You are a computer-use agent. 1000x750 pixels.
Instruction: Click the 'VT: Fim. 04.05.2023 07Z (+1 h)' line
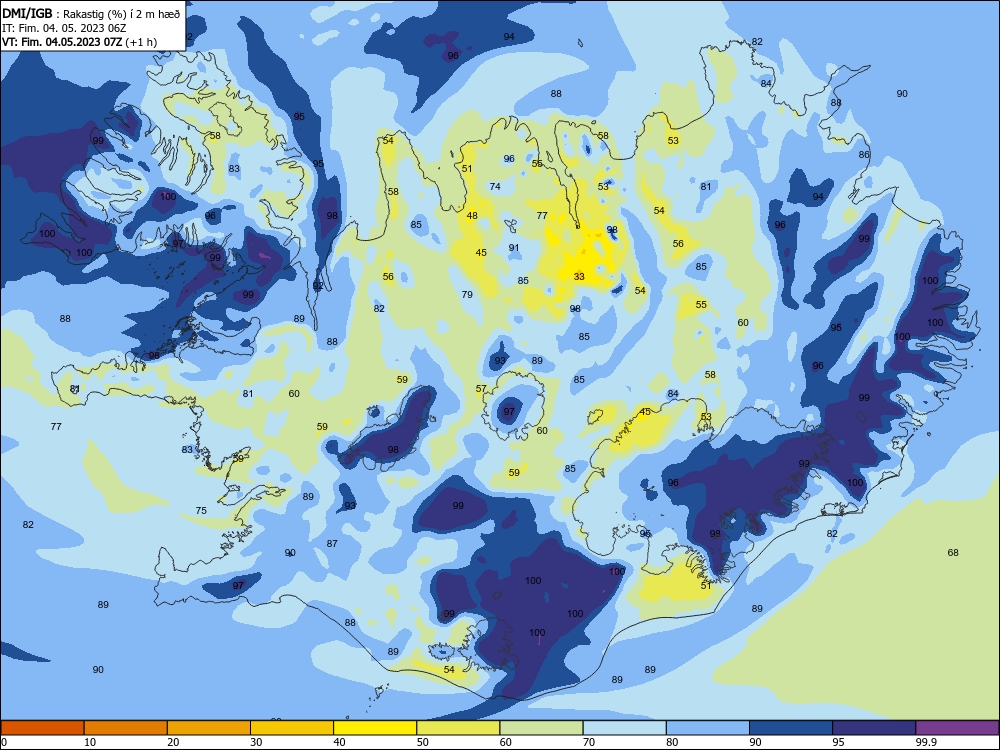[x=79, y=42]
